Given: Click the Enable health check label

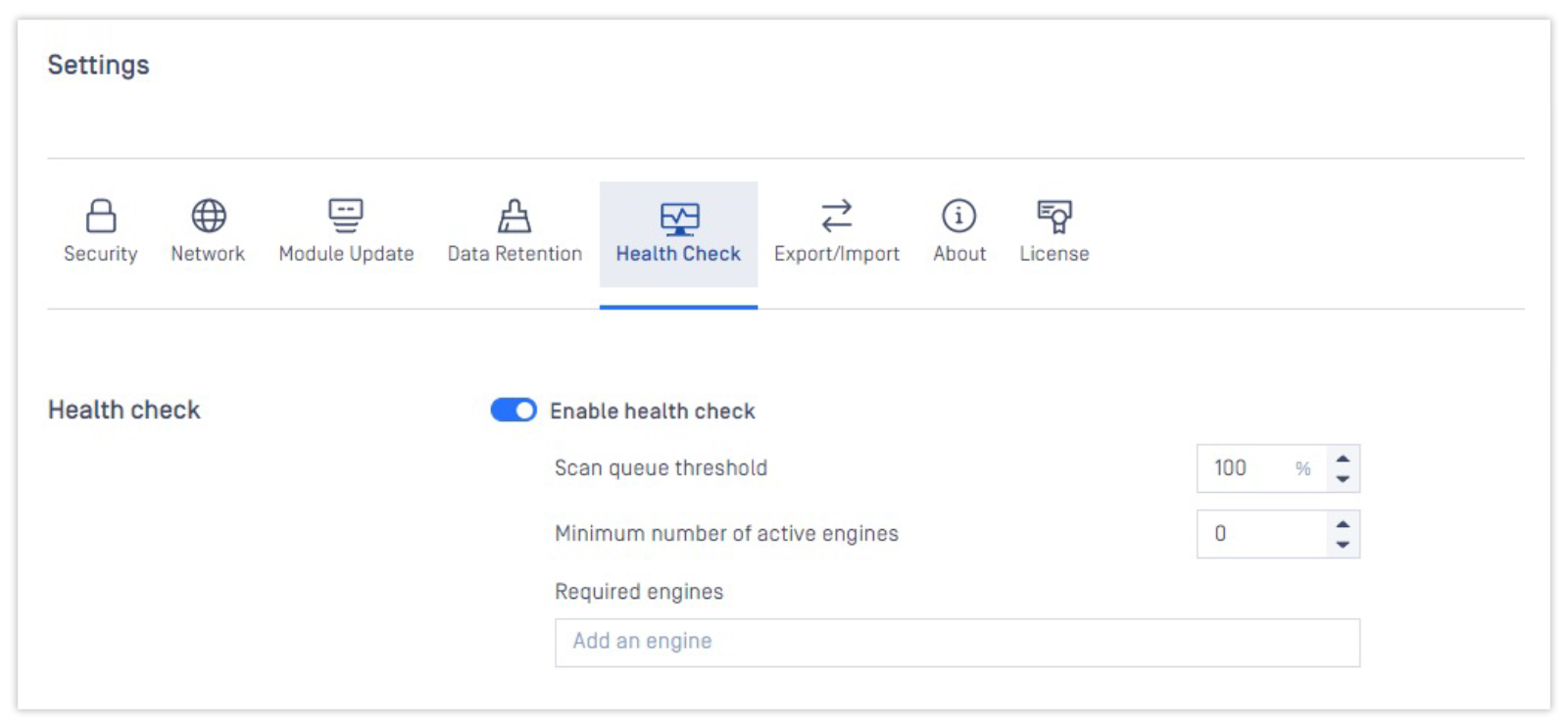Looking at the screenshot, I should coord(653,412).
